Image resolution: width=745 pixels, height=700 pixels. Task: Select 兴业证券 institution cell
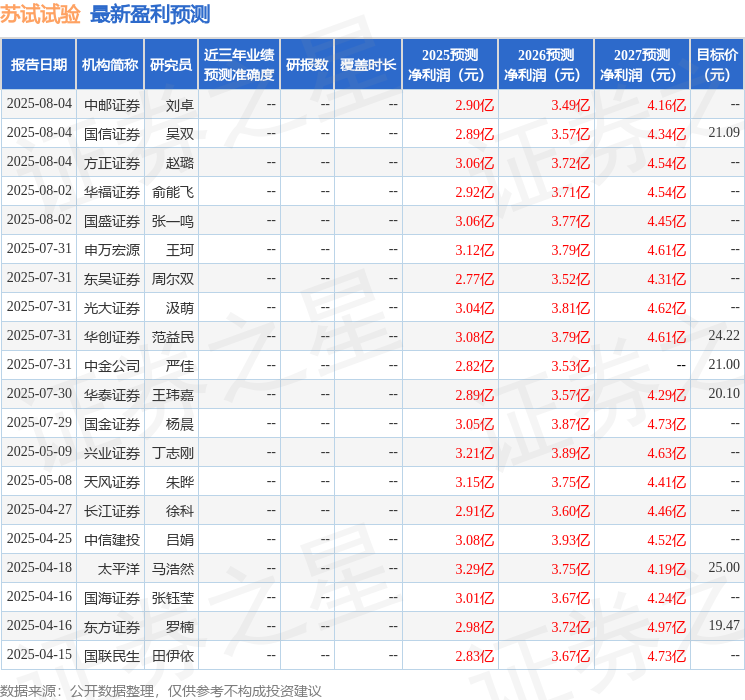click(x=112, y=453)
